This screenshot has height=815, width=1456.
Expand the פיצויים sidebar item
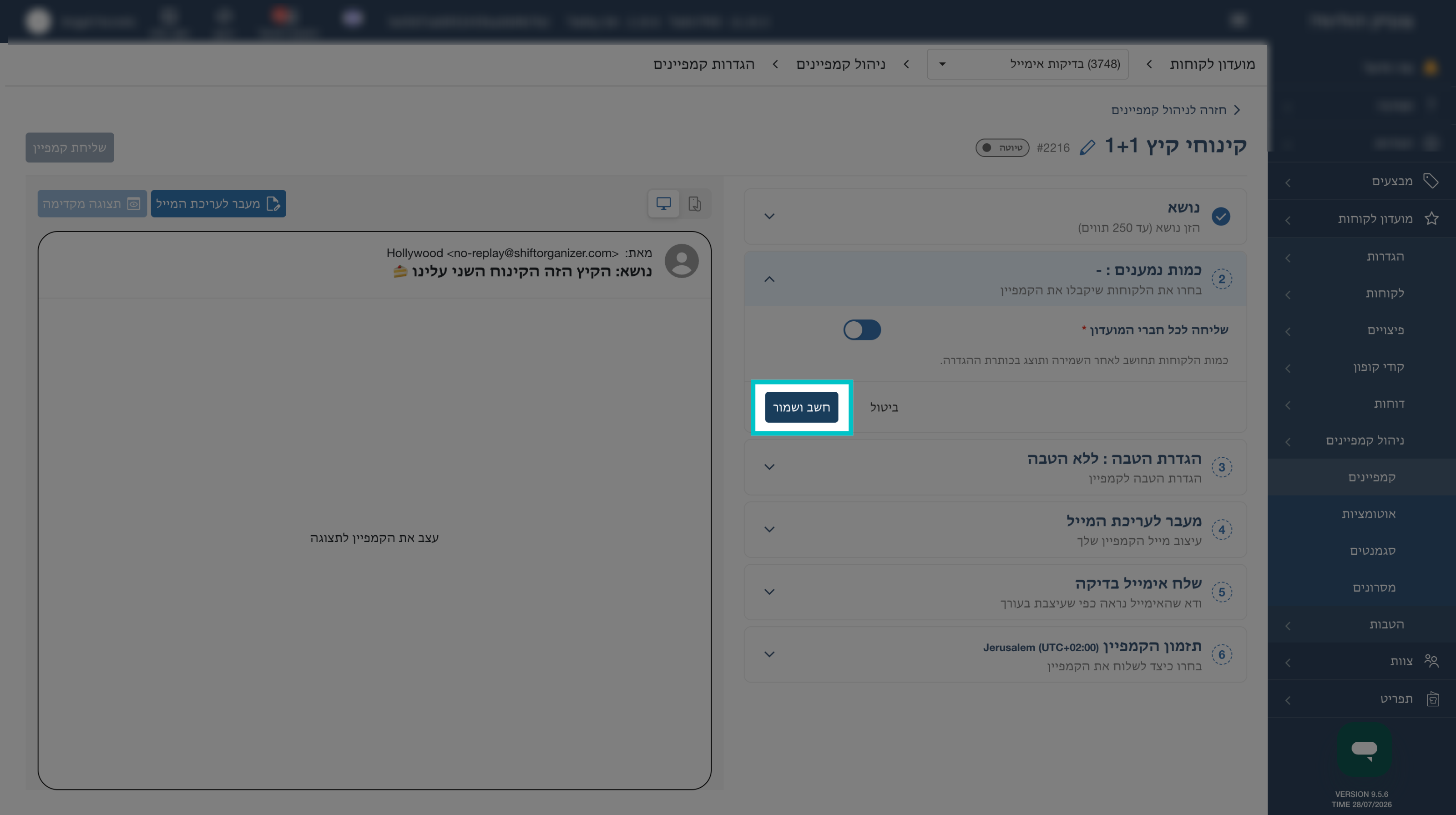(x=1362, y=330)
